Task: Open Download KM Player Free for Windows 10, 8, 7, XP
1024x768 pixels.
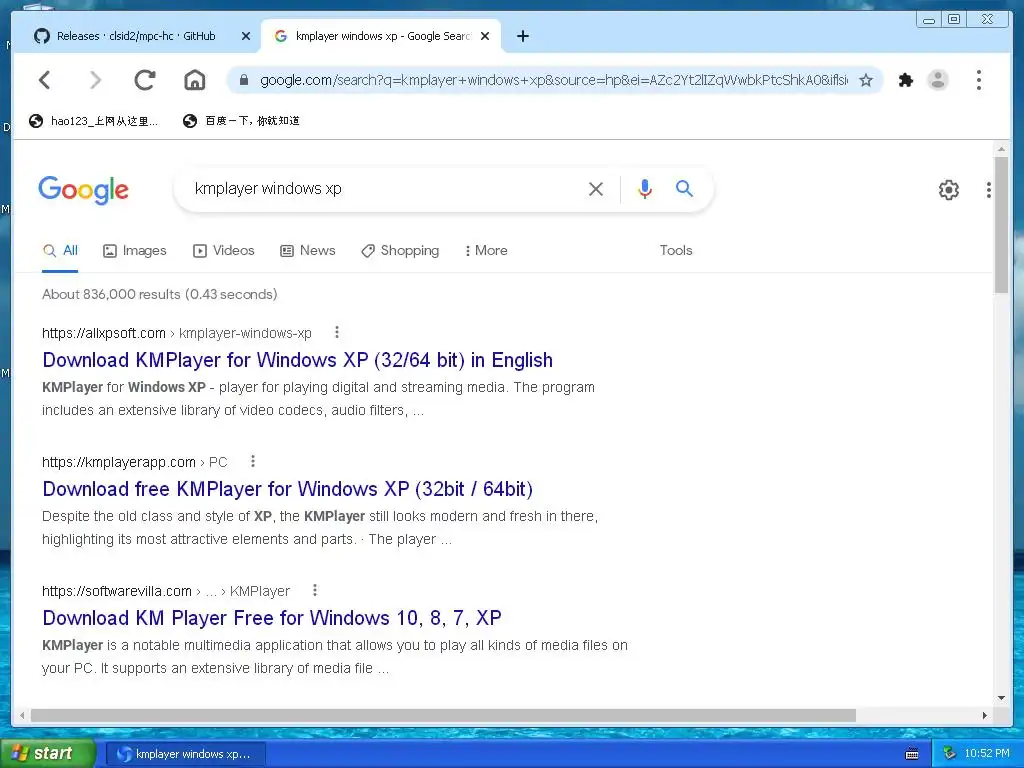Action: [272, 618]
